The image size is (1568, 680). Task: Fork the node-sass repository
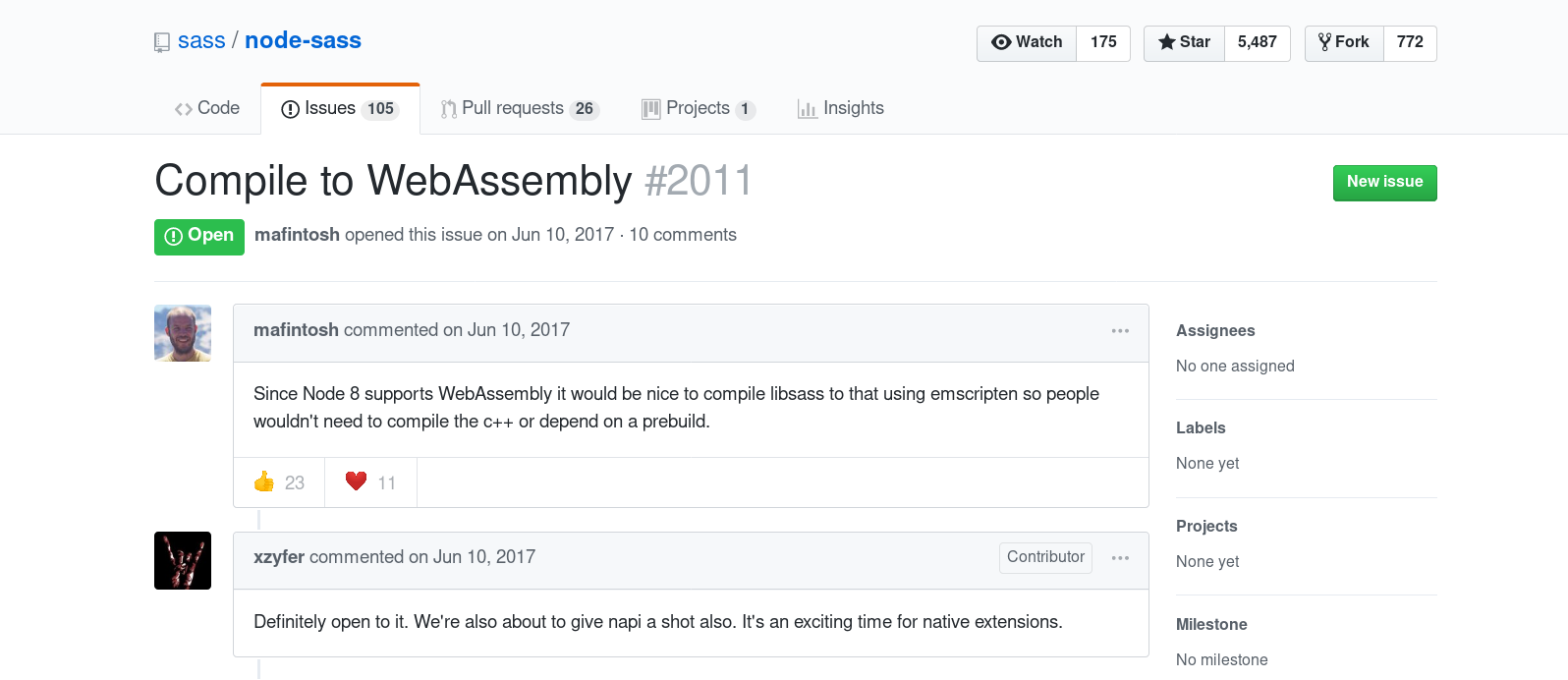[x=1344, y=42]
